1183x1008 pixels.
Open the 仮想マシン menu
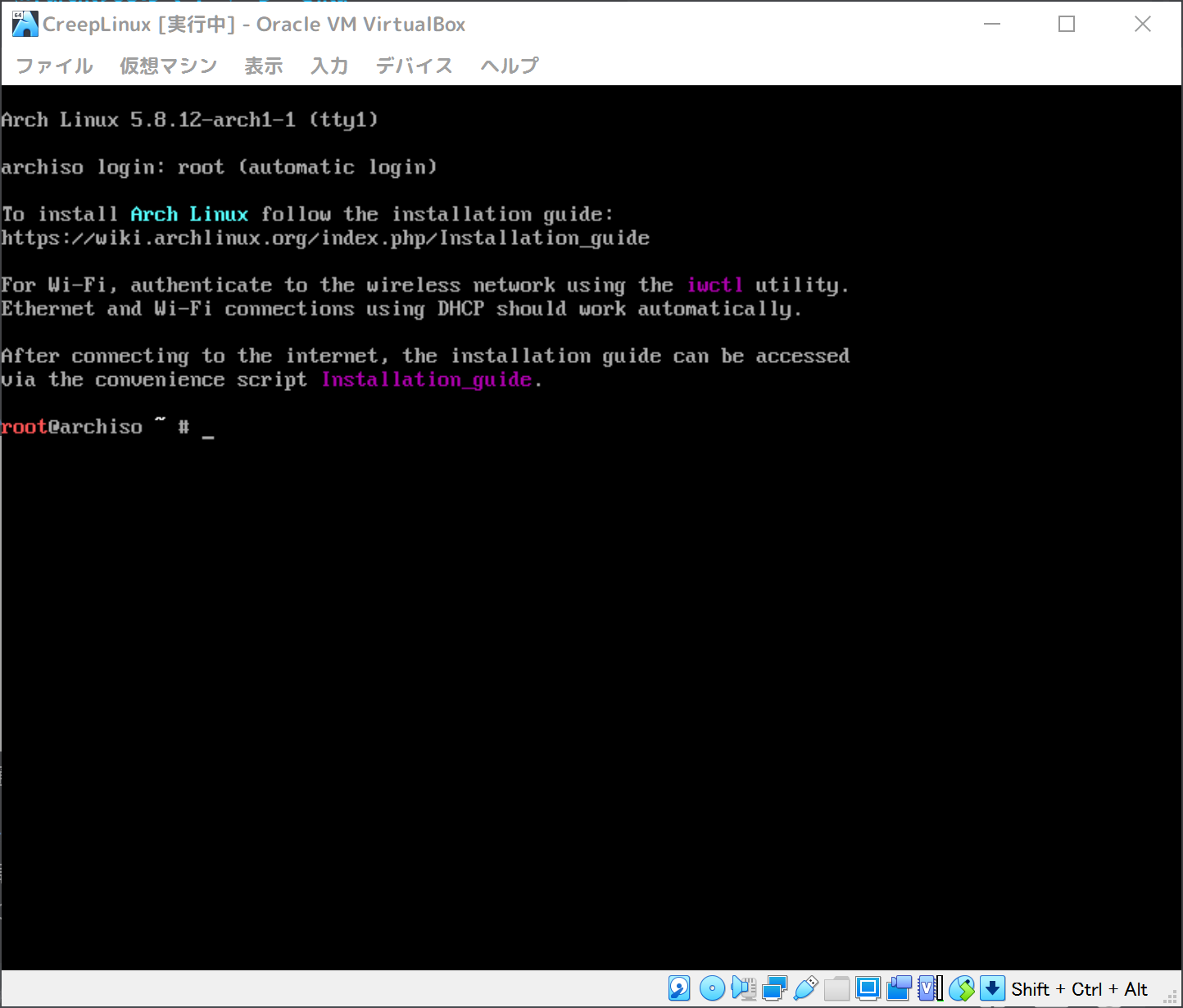click(169, 66)
